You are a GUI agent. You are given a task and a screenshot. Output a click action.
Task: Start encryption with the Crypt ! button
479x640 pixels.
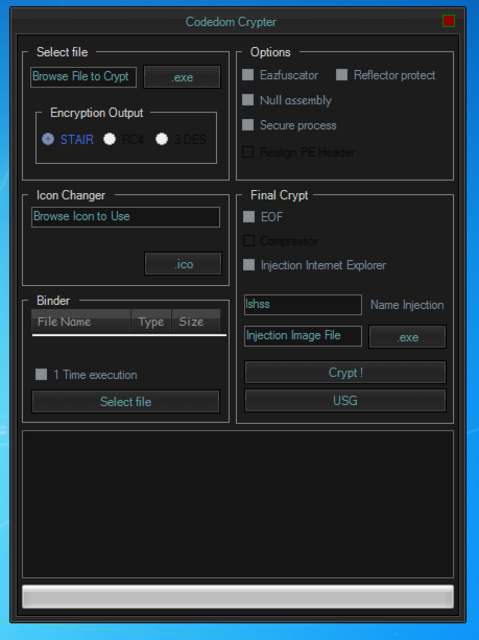coord(345,372)
